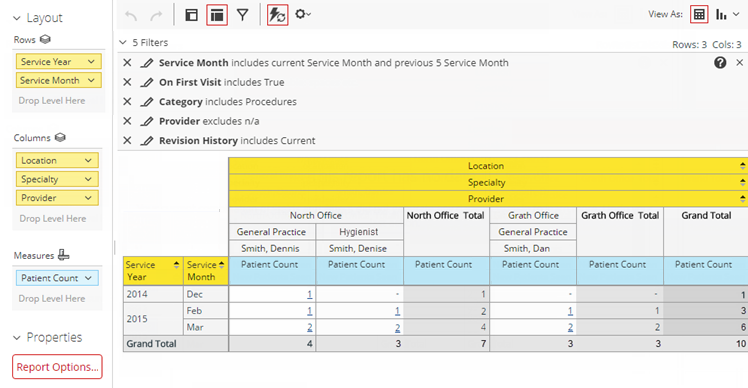Sort by the Specialty header arrows

point(742,182)
